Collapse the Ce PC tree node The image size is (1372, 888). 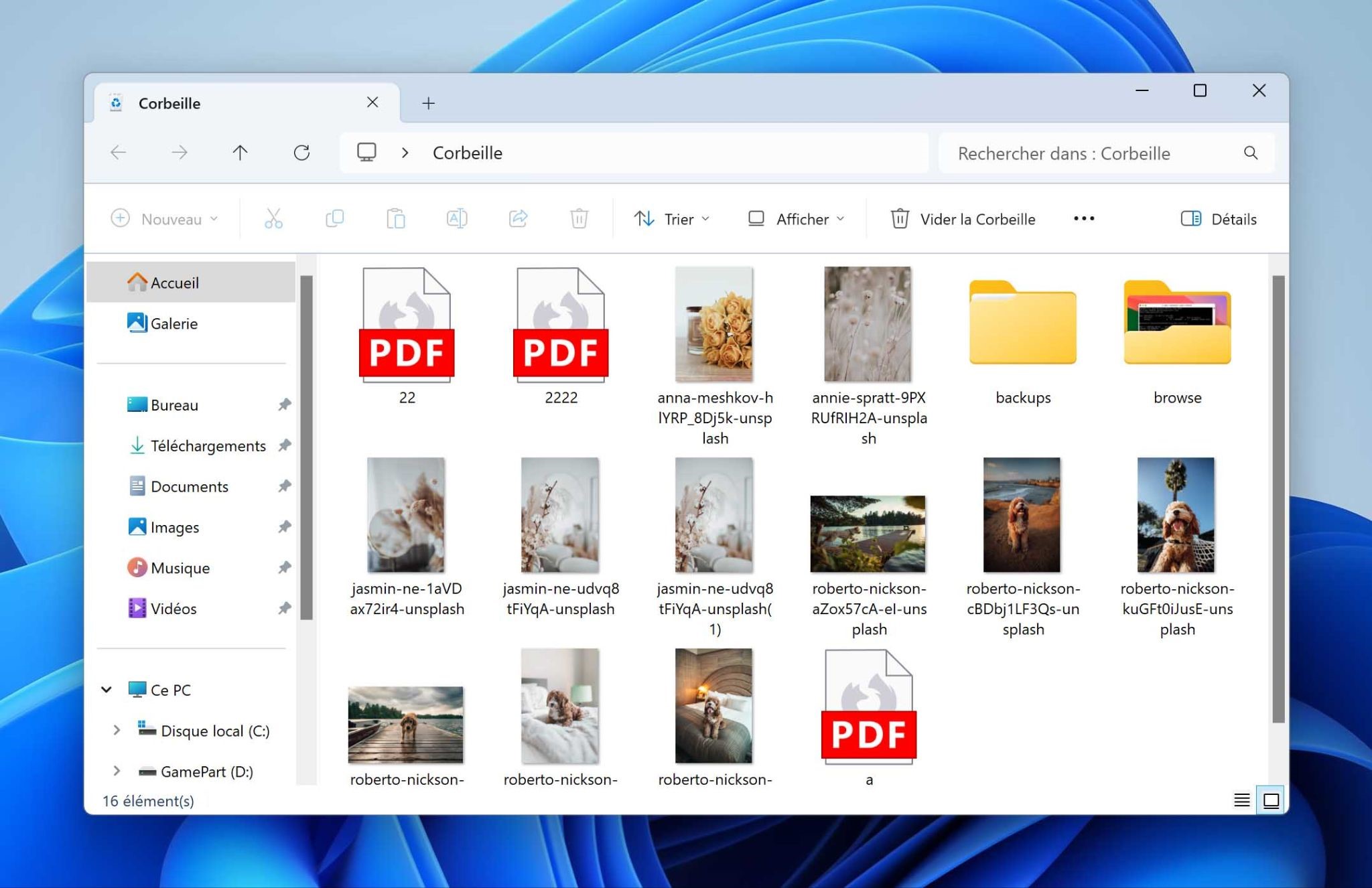click(x=106, y=689)
